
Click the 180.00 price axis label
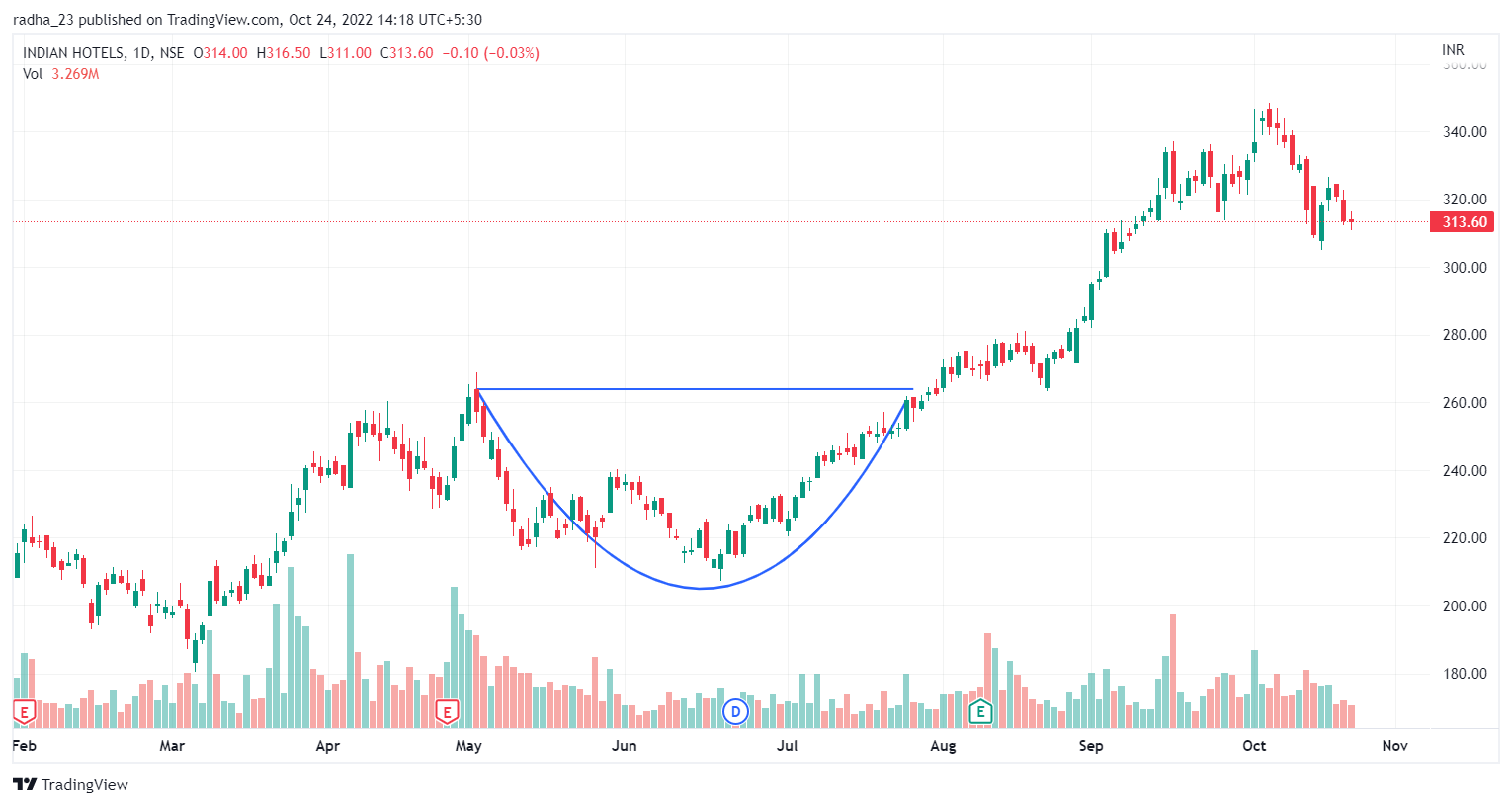(x=1465, y=673)
